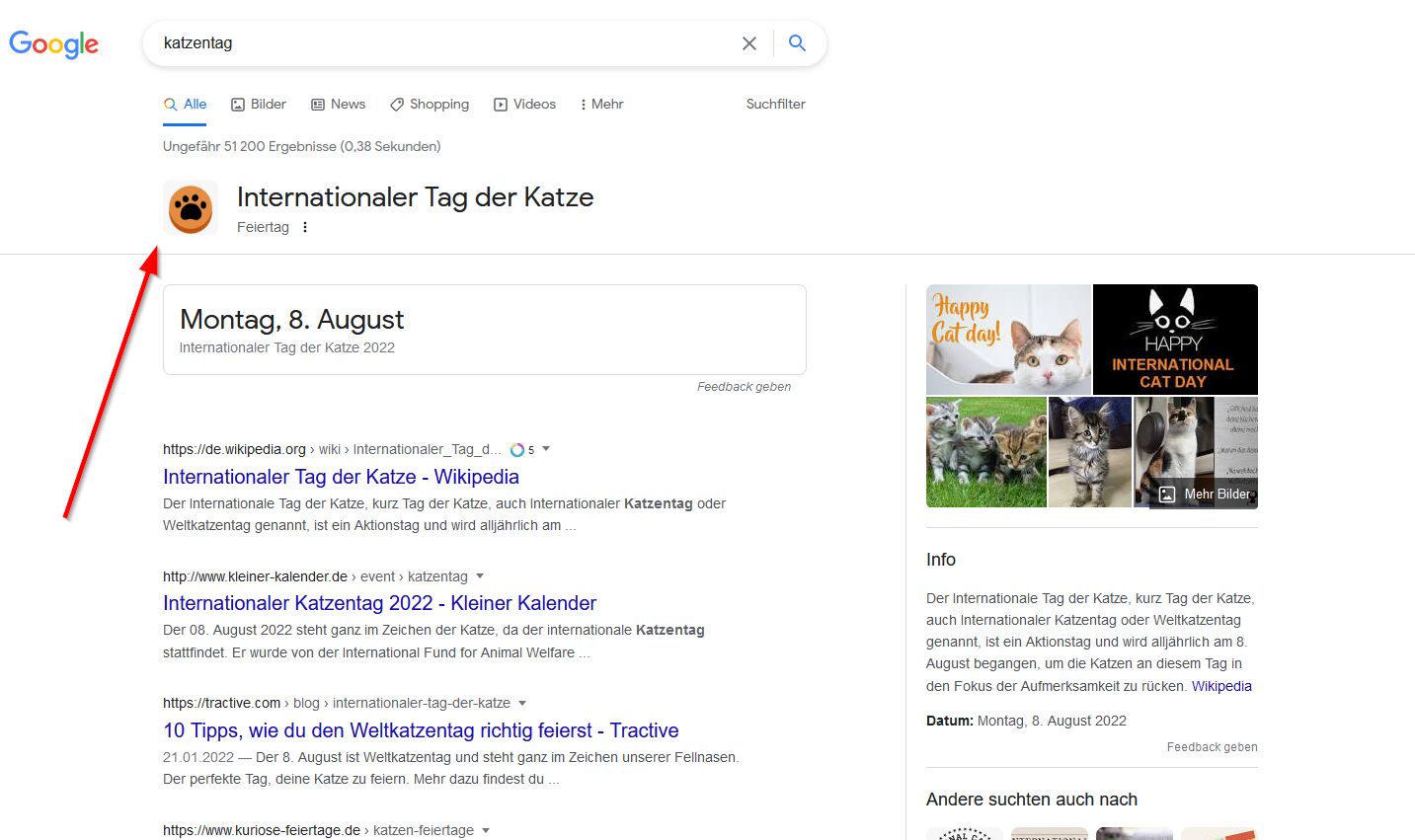Click the Google logo

53,43
